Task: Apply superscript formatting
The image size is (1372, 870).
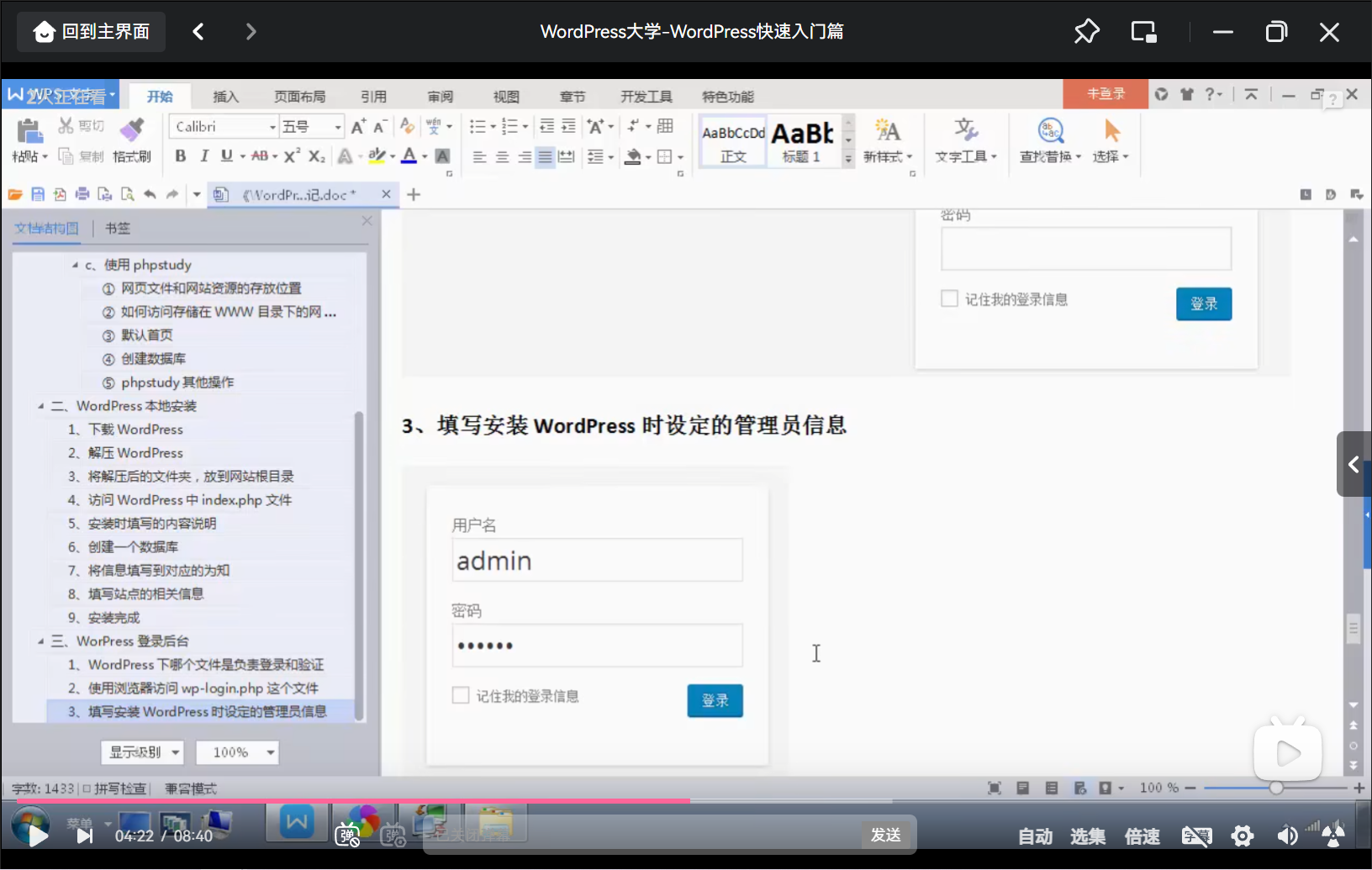Action: click(x=292, y=156)
